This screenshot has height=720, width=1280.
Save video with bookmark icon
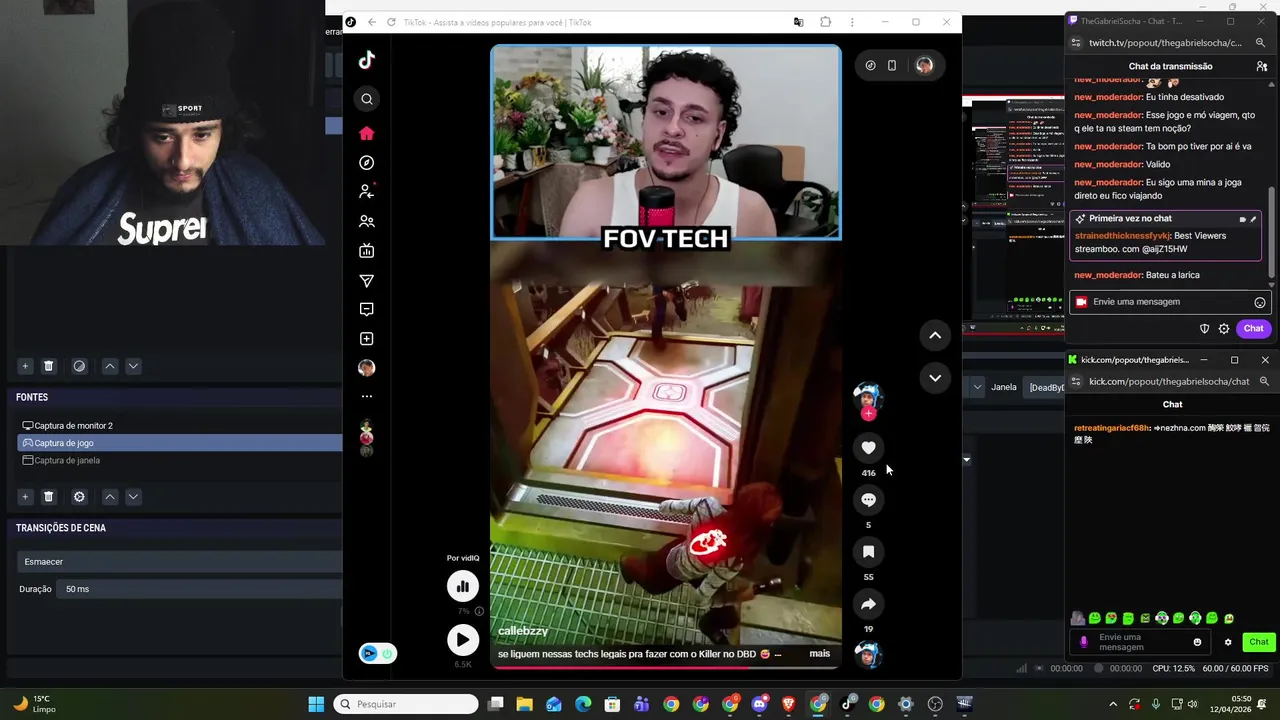click(x=868, y=552)
